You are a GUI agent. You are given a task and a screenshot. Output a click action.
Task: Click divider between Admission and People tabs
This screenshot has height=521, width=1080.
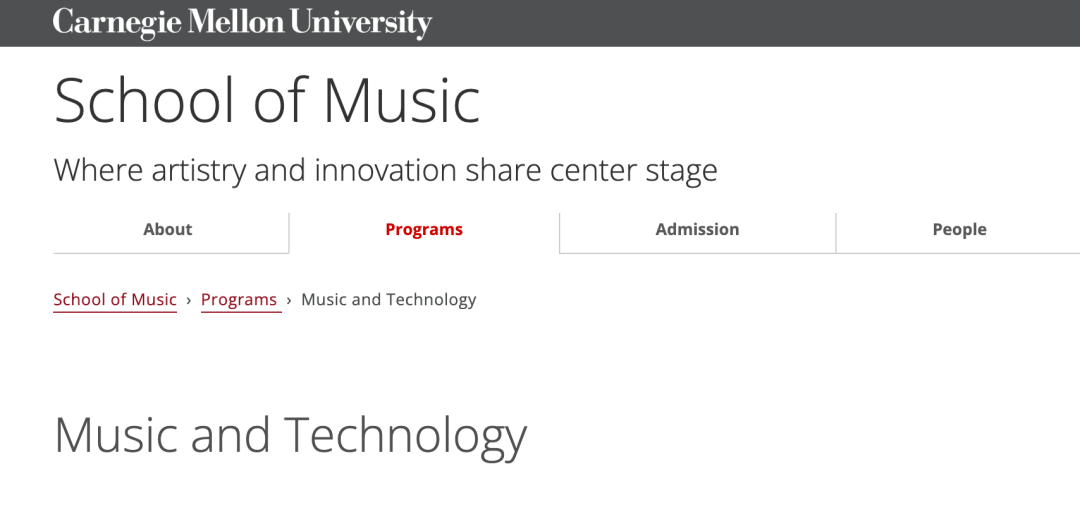click(836, 232)
